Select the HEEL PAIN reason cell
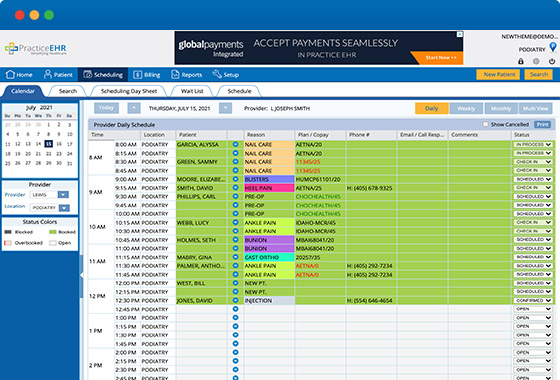 pyautogui.click(x=269, y=188)
